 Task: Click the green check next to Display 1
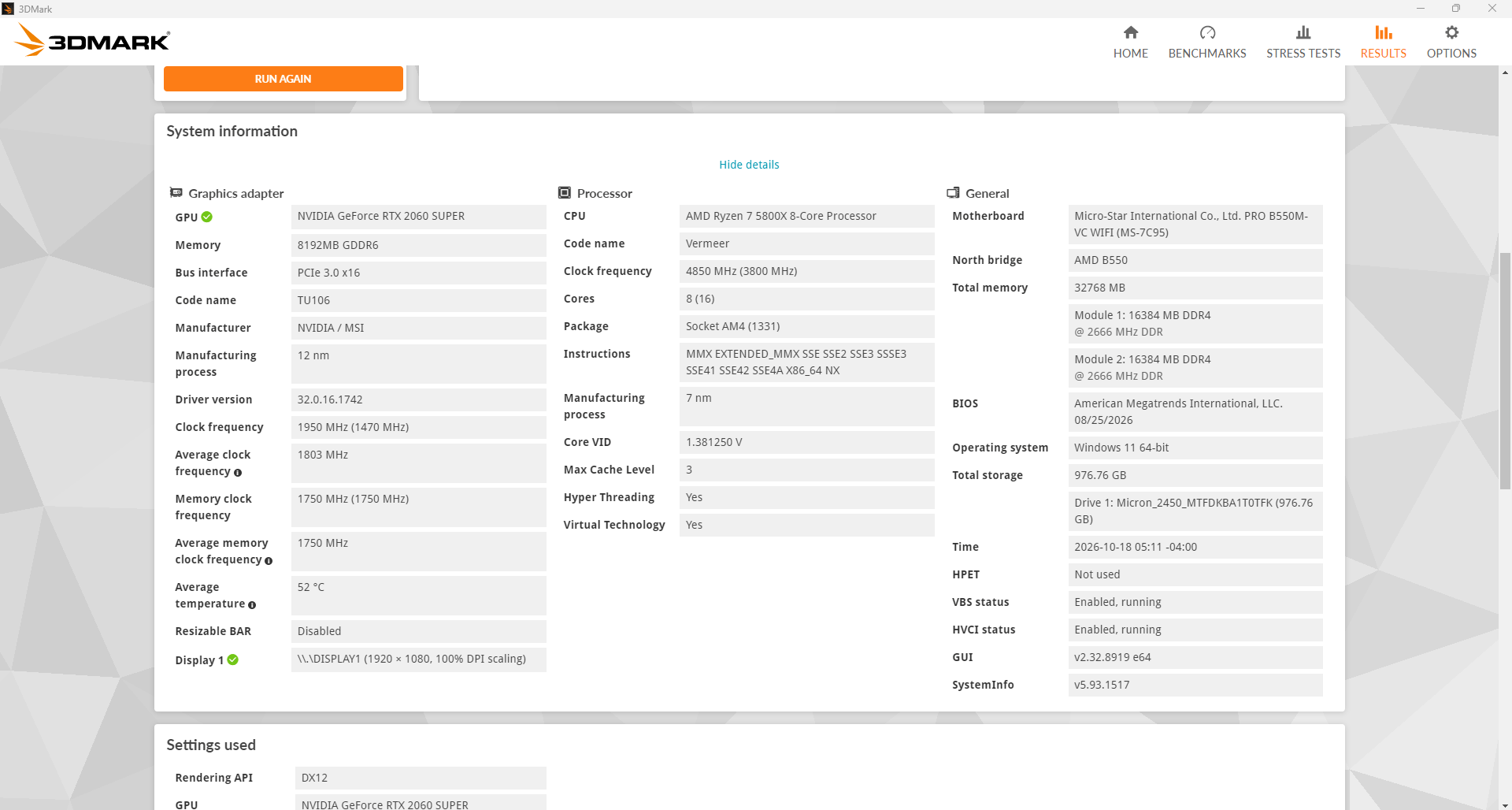233,660
